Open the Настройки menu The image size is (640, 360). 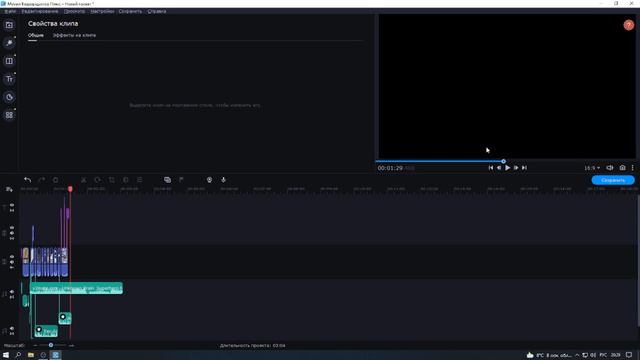click(x=102, y=11)
